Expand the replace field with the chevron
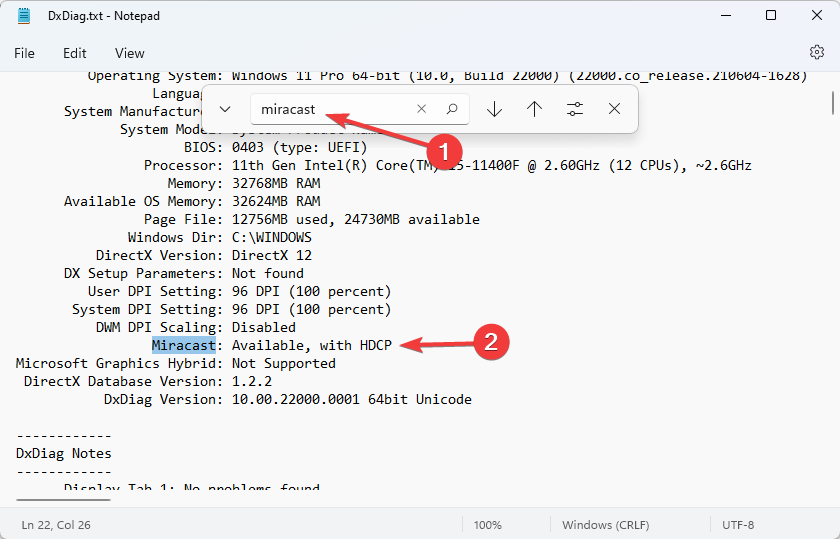The width and height of the screenshot is (840, 539). (225, 109)
